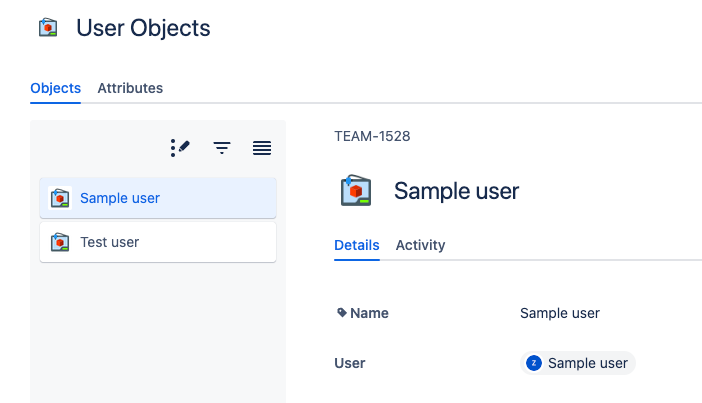Show the Activity tab

click(x=420, y=245)
